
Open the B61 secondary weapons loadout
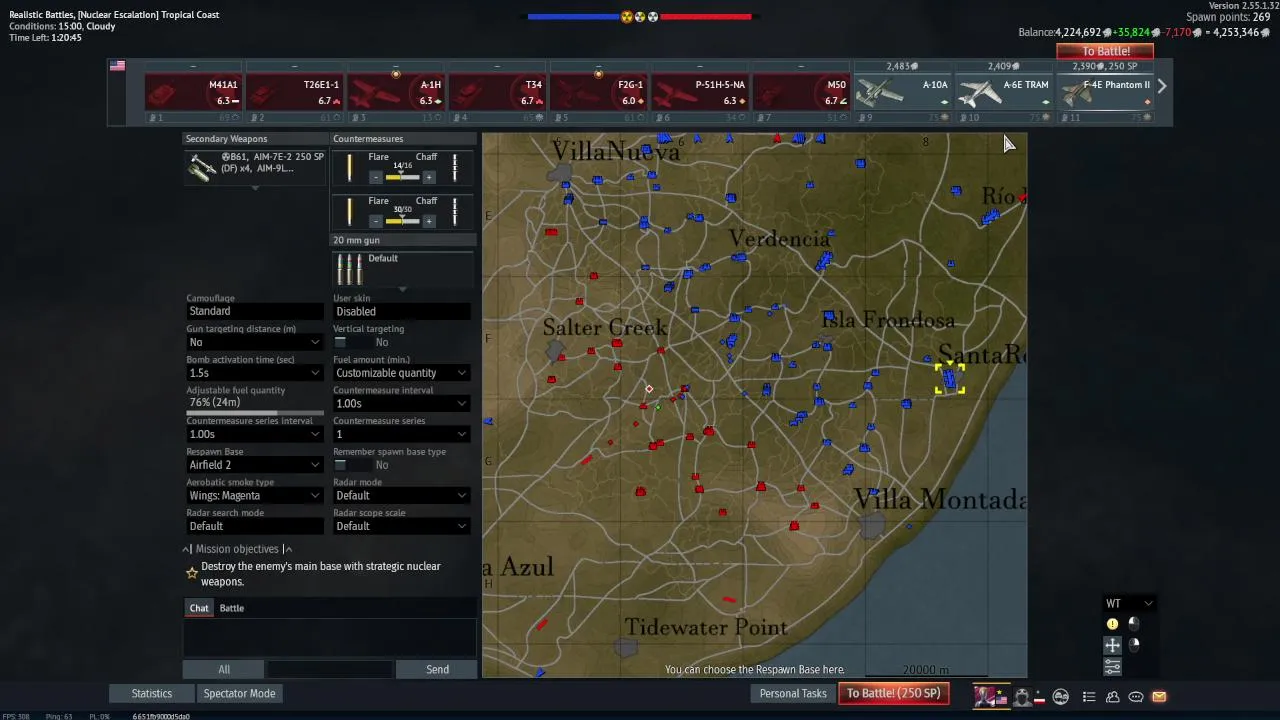(x=256, y=166)
